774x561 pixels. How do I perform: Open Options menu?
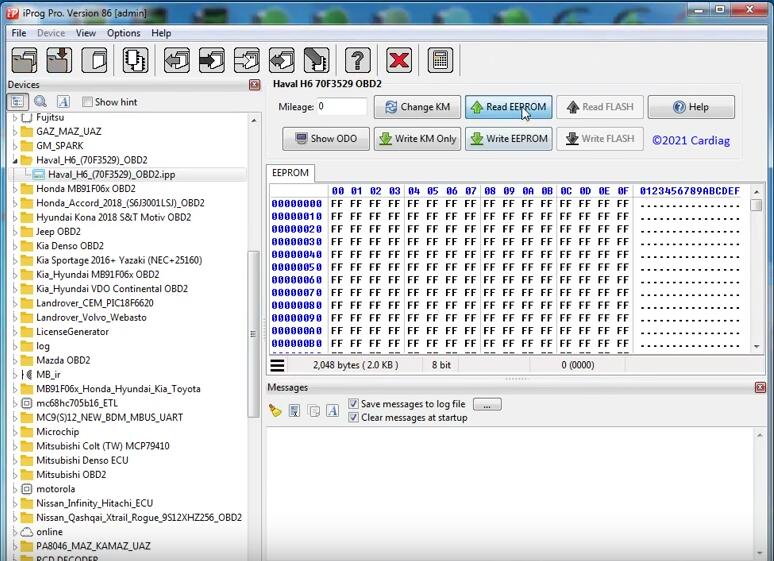[123, 33]
